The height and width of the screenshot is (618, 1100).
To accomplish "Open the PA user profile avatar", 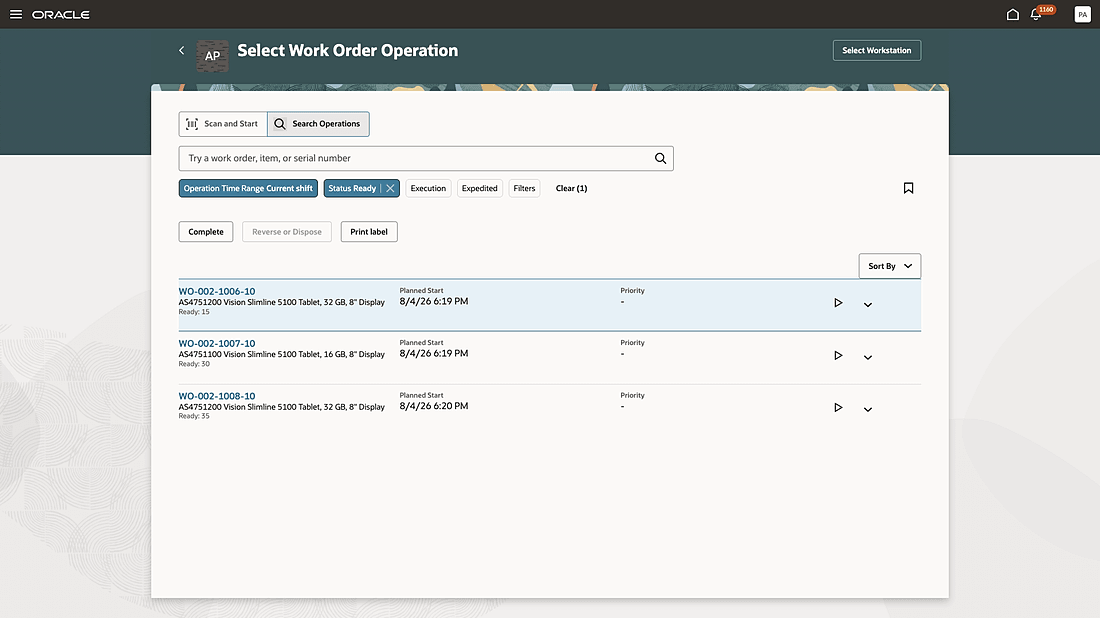I will 1082,14.
